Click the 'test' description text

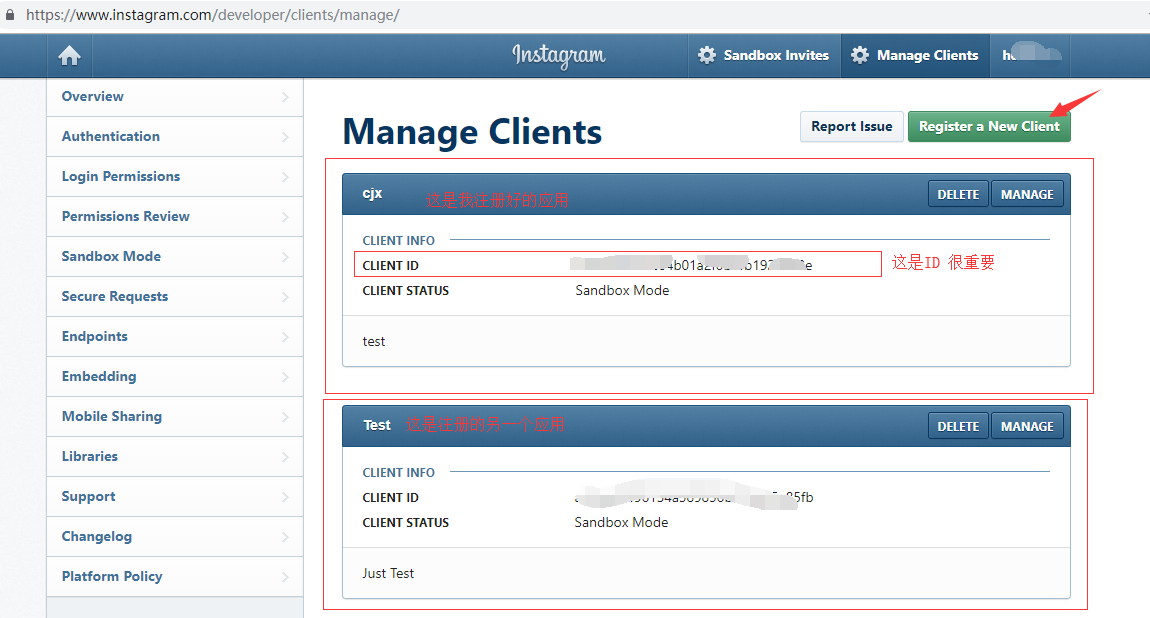coord(373,342)
